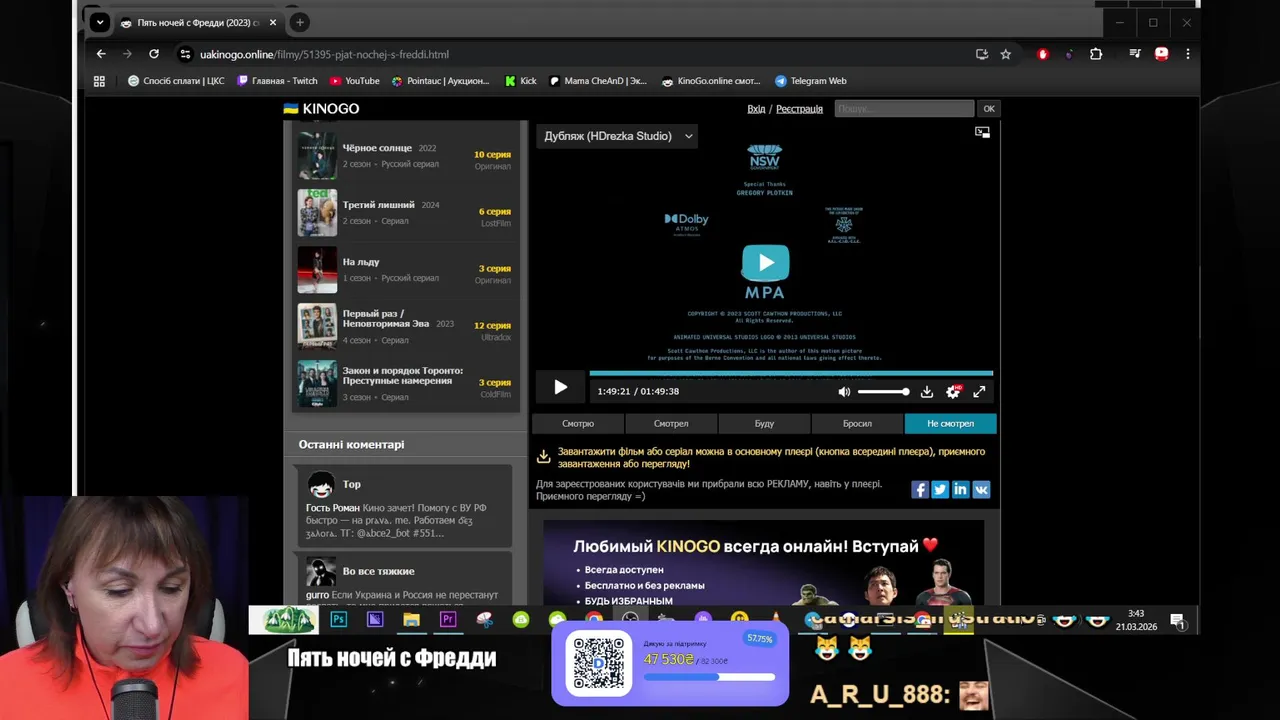
Task: Open the Дубляж (HDrezka Studio) voiceover dropdown
Action: (x=617, y=136)
